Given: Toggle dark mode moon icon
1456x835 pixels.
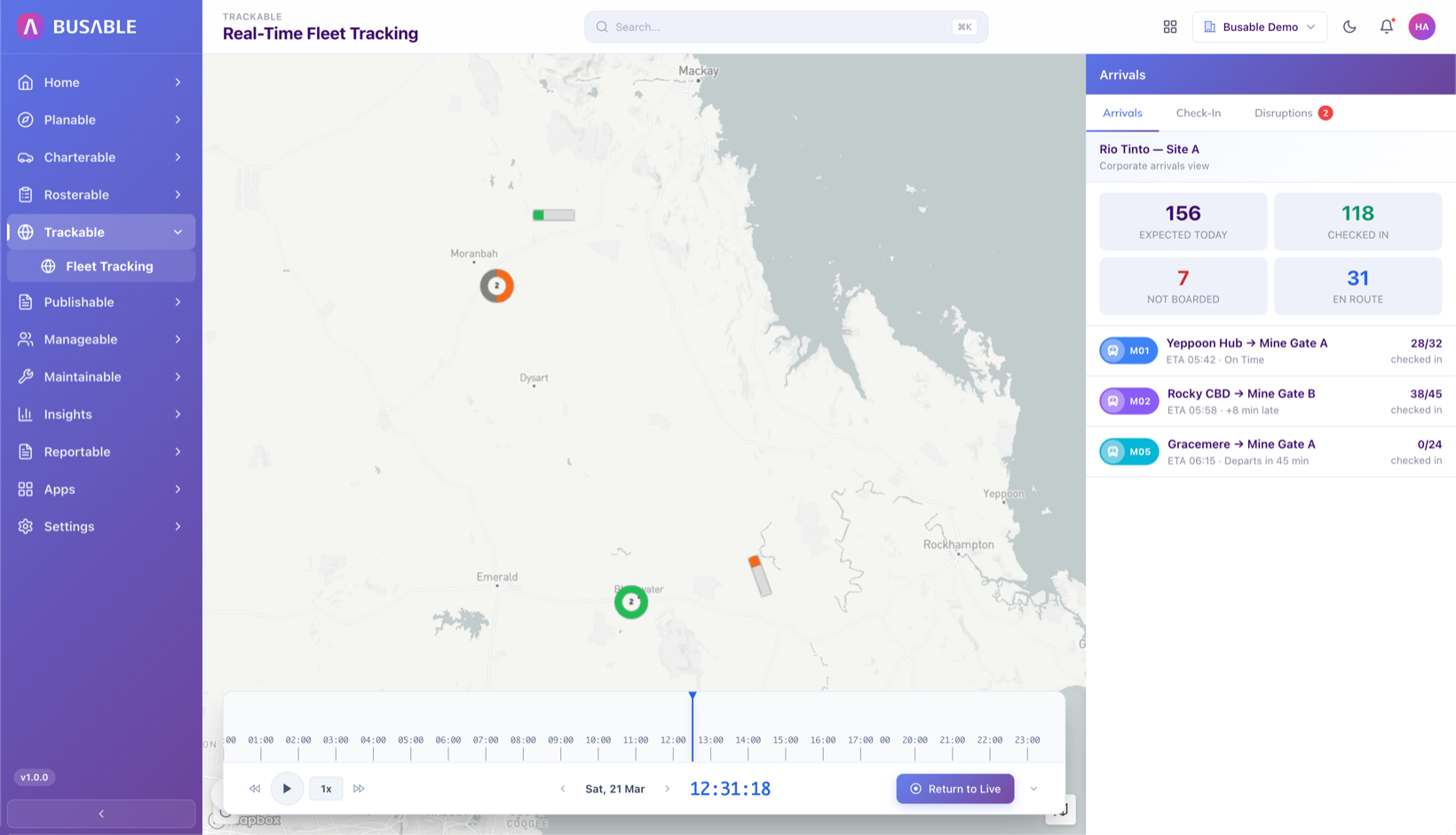Looking at the screenshot, I should pyautogui.click(x=1349, y=27).
